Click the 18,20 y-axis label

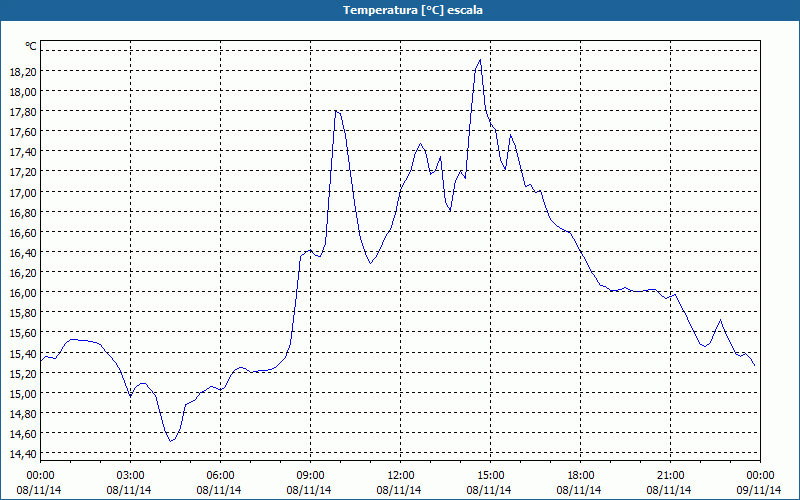[x=23, y=72]
